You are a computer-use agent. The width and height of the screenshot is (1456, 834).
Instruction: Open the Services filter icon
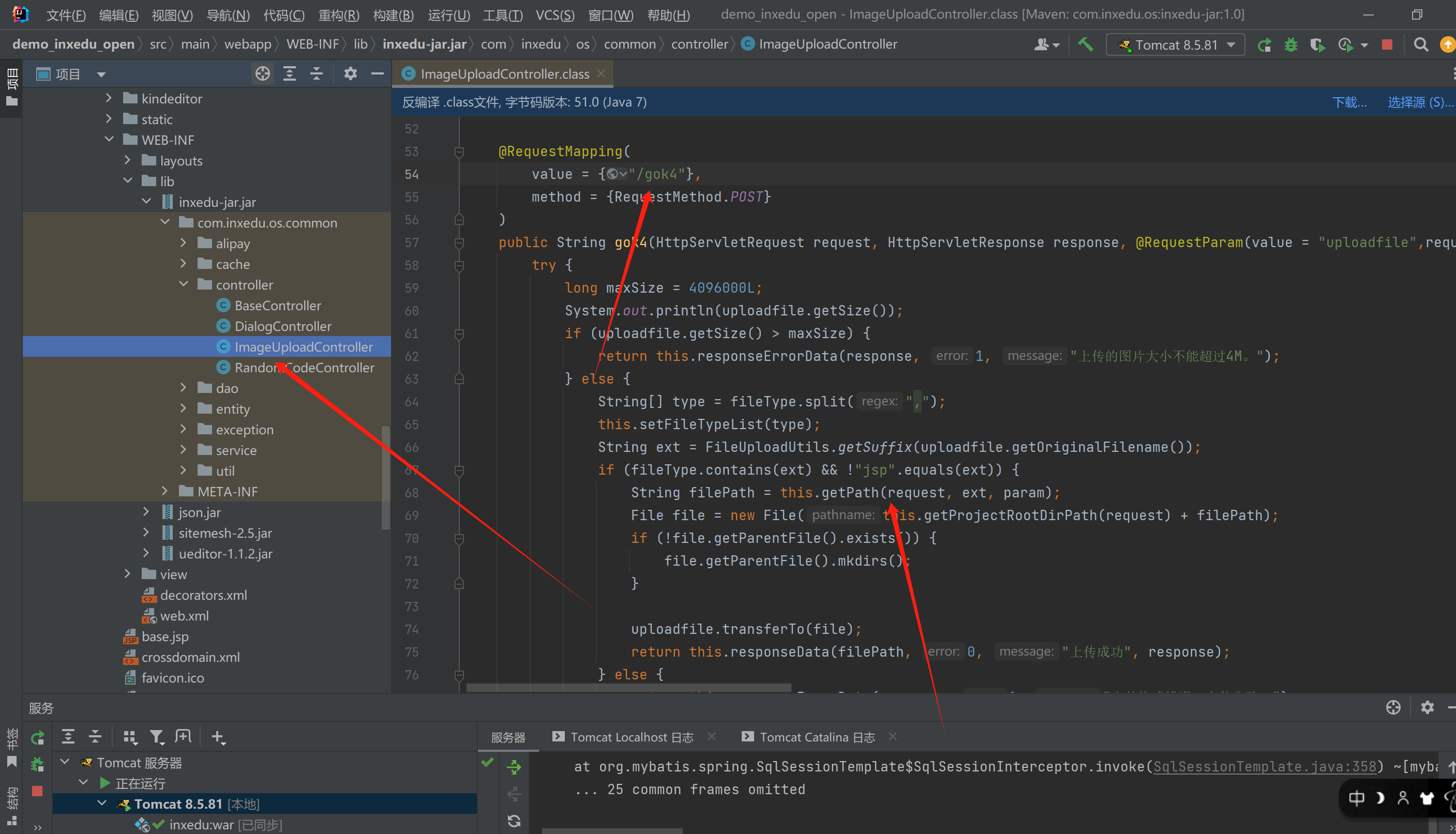156,737
